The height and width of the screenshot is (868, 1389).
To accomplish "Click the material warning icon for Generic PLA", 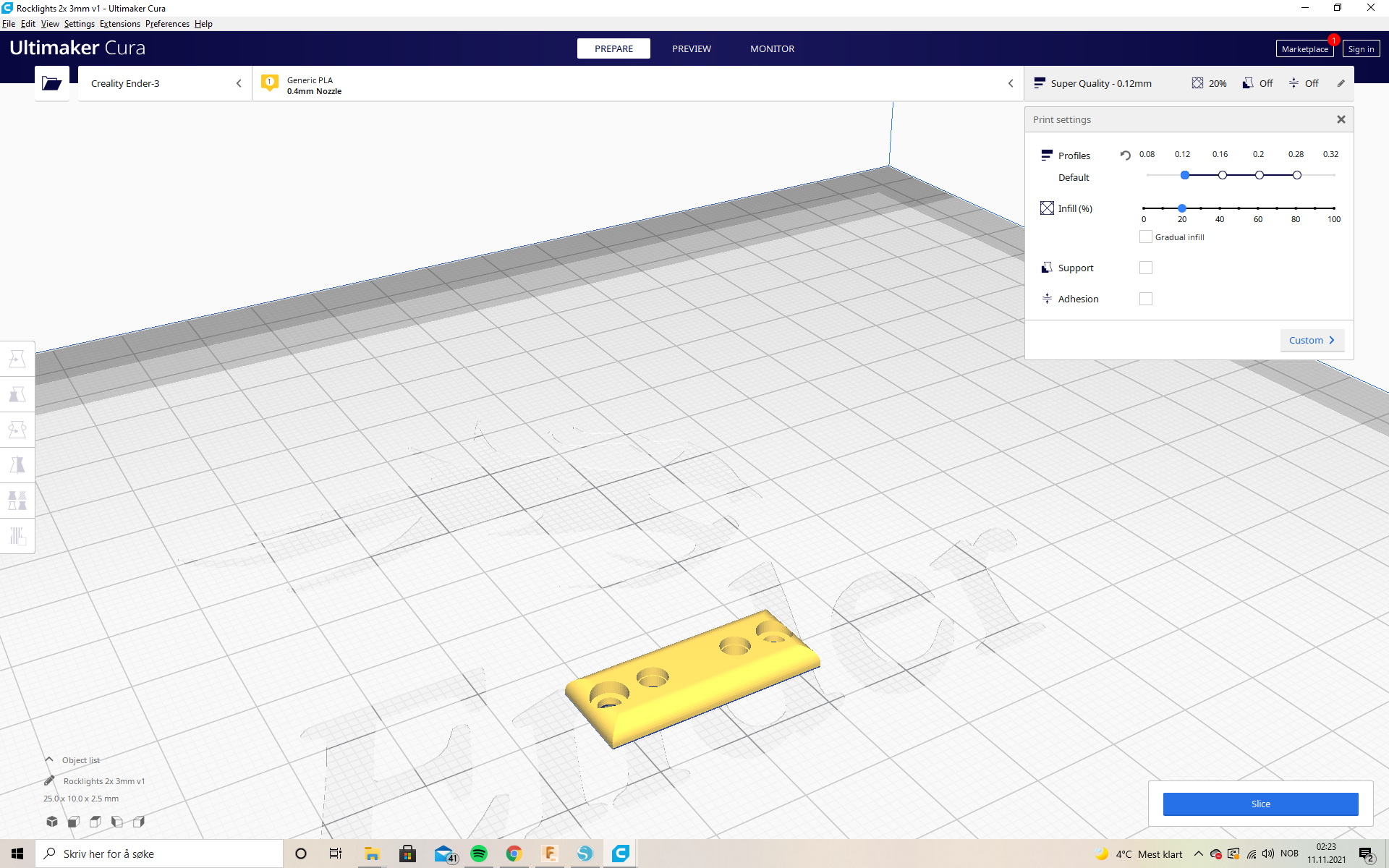I will pos(270,82).
